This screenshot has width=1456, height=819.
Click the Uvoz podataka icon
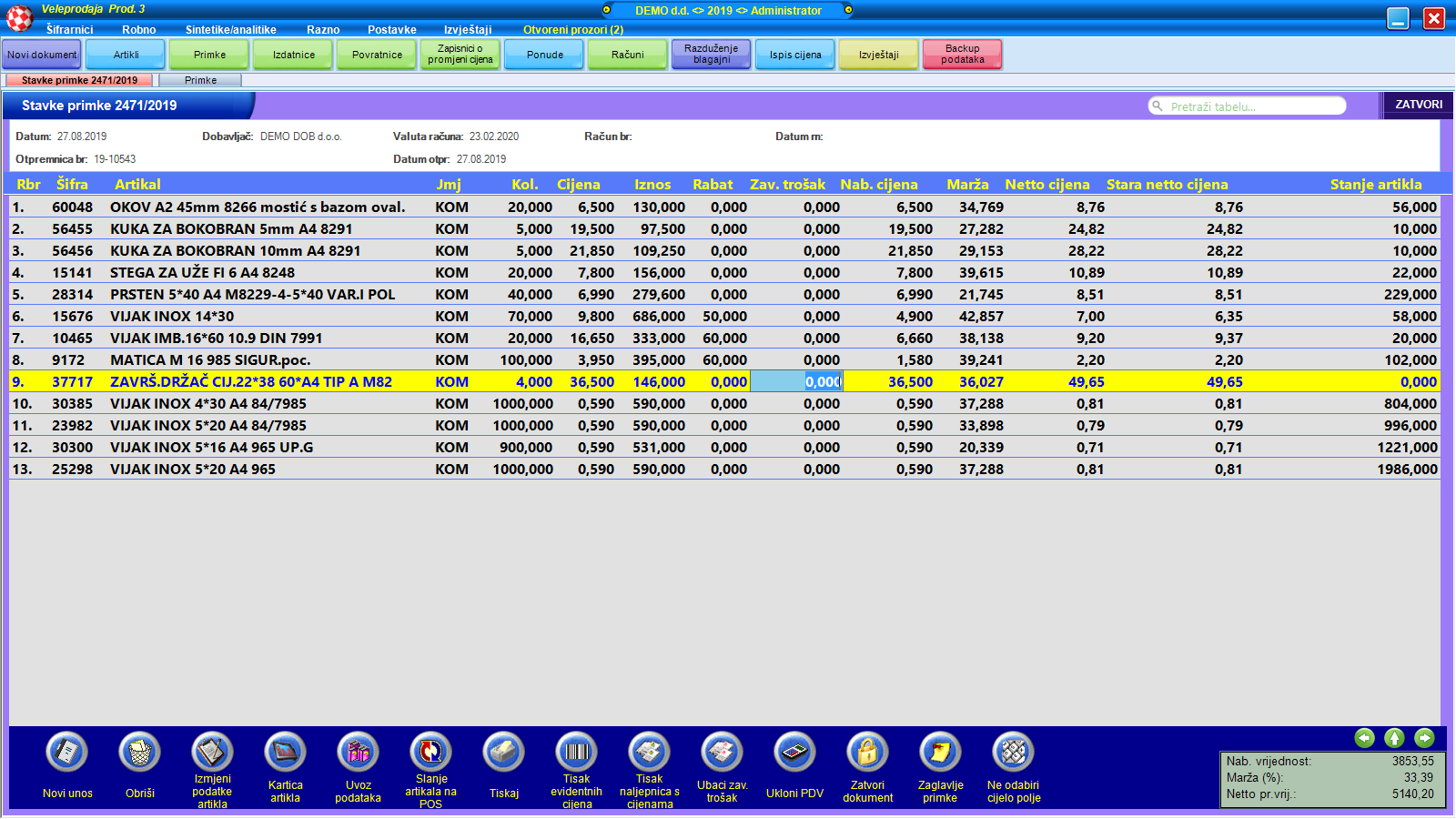tap(358, 753)
